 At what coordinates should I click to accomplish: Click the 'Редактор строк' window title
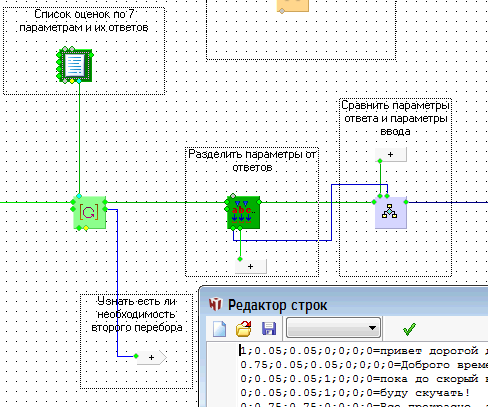point(277,305)
